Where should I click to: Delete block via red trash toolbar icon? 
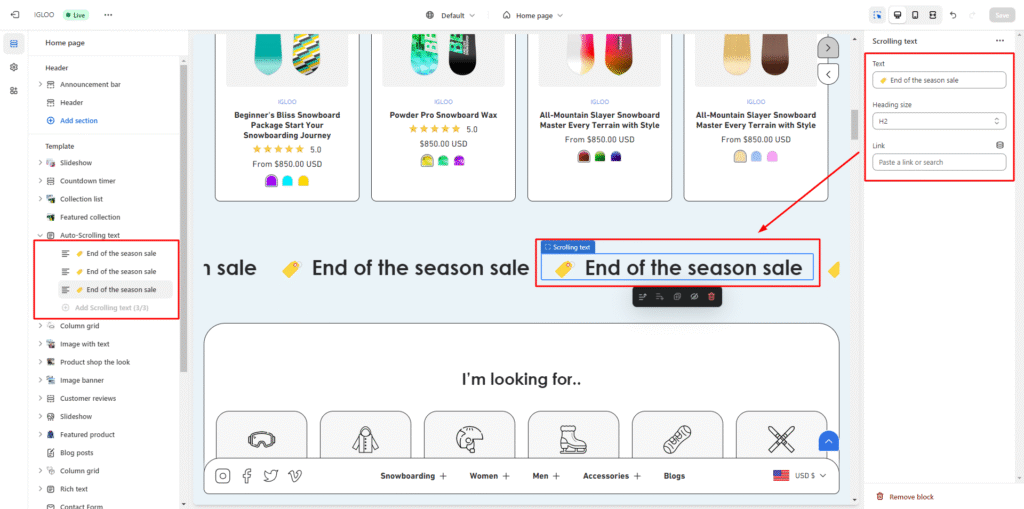tap(711, 297)
